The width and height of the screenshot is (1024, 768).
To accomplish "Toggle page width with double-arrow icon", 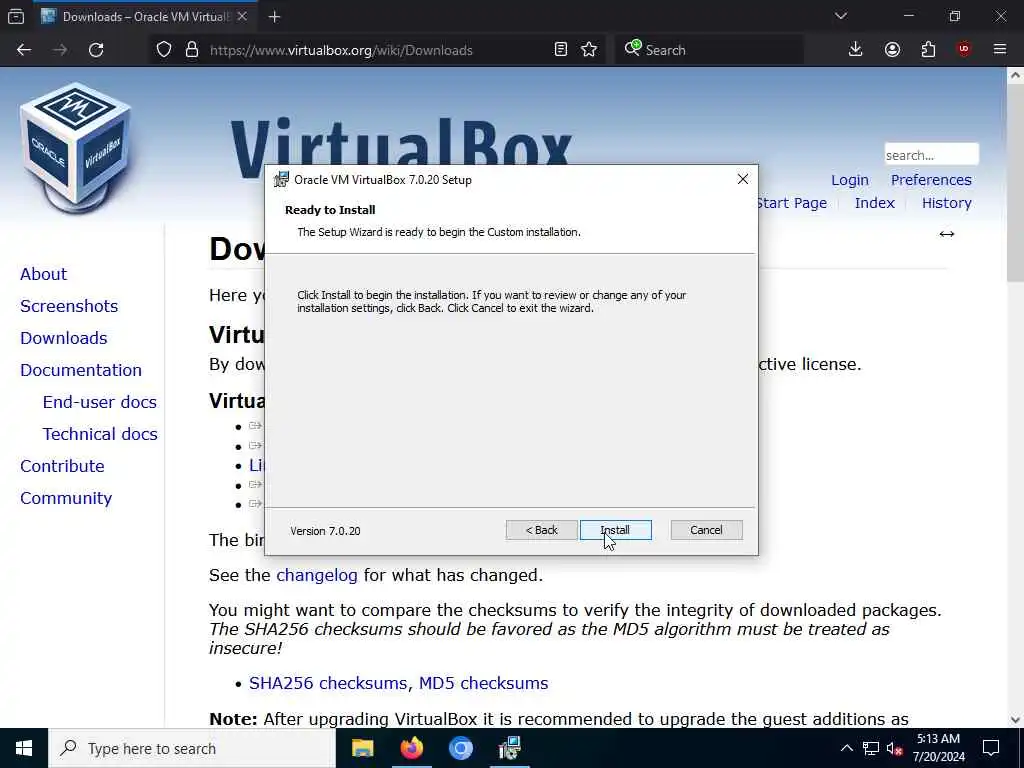I will (947, 234).
